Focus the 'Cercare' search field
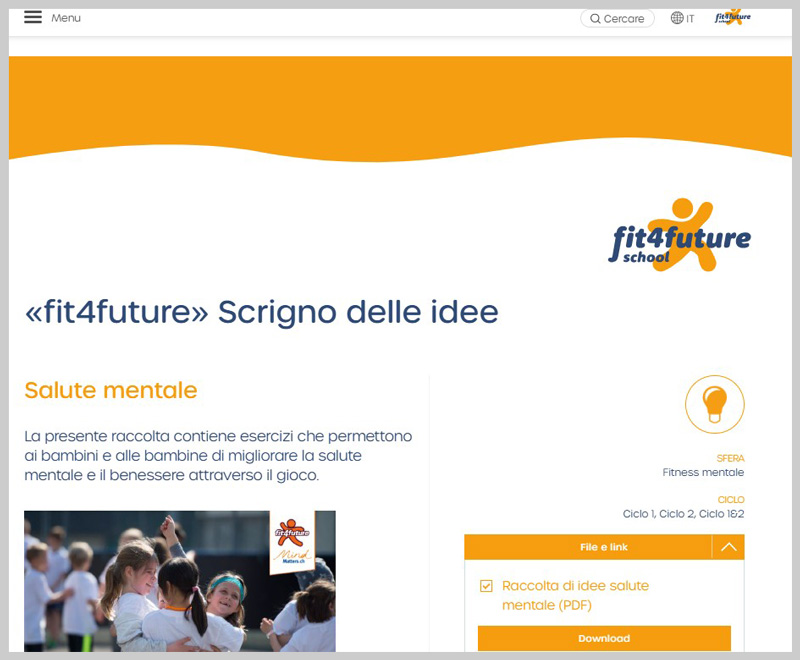 pyautogui.click(x=624, y=19)
